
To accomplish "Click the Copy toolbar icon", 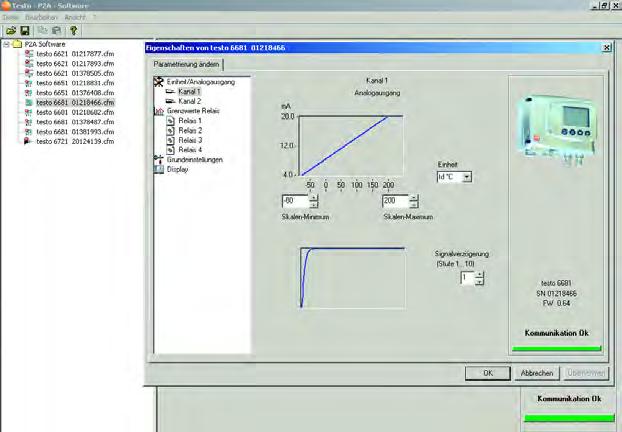I will click(x=42, y=31).
